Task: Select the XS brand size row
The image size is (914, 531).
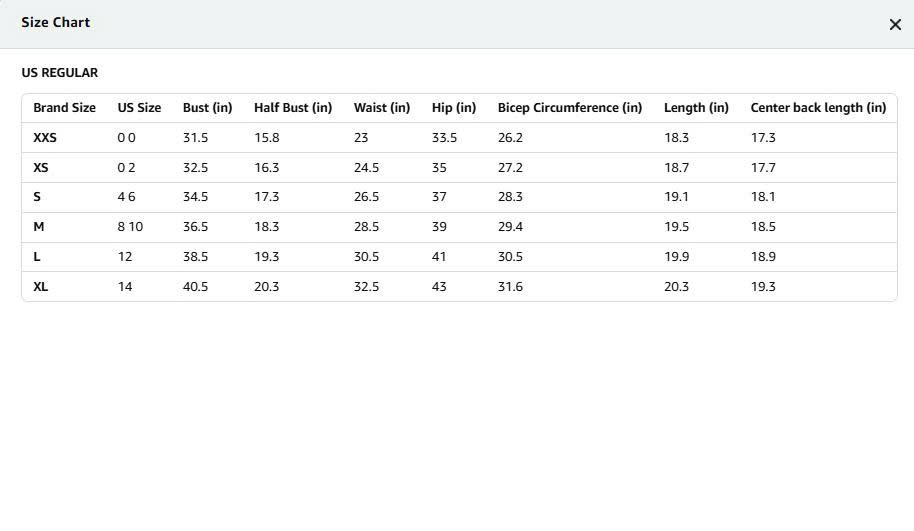Action: [41, 168]
